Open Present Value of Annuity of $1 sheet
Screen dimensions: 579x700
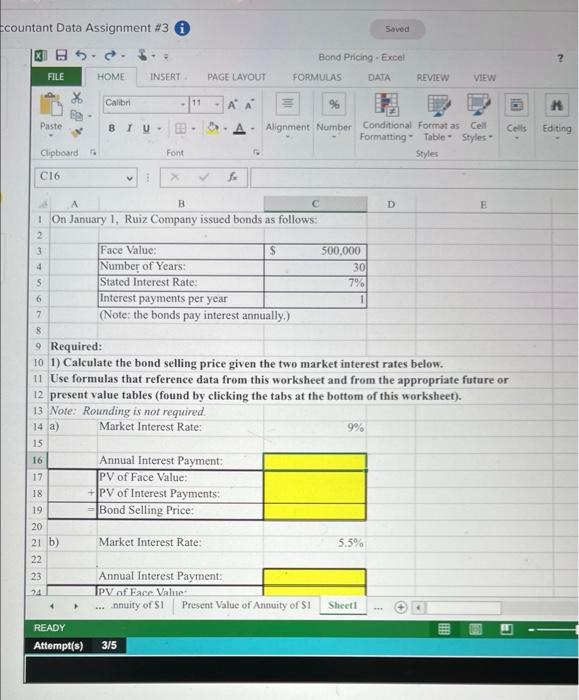[246, 605]
